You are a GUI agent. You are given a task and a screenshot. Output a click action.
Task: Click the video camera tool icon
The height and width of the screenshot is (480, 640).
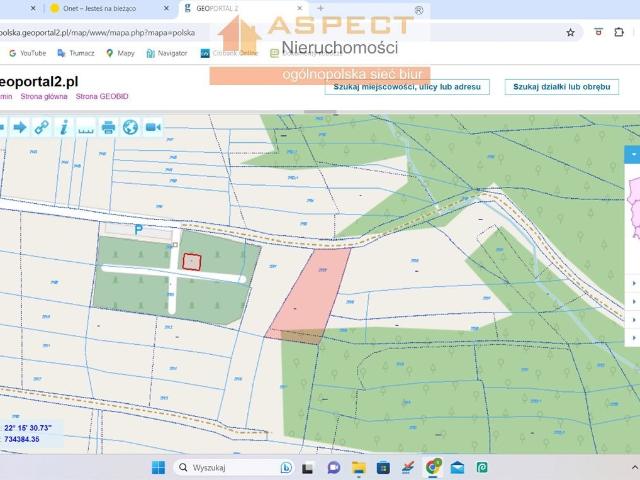[153, 127]
